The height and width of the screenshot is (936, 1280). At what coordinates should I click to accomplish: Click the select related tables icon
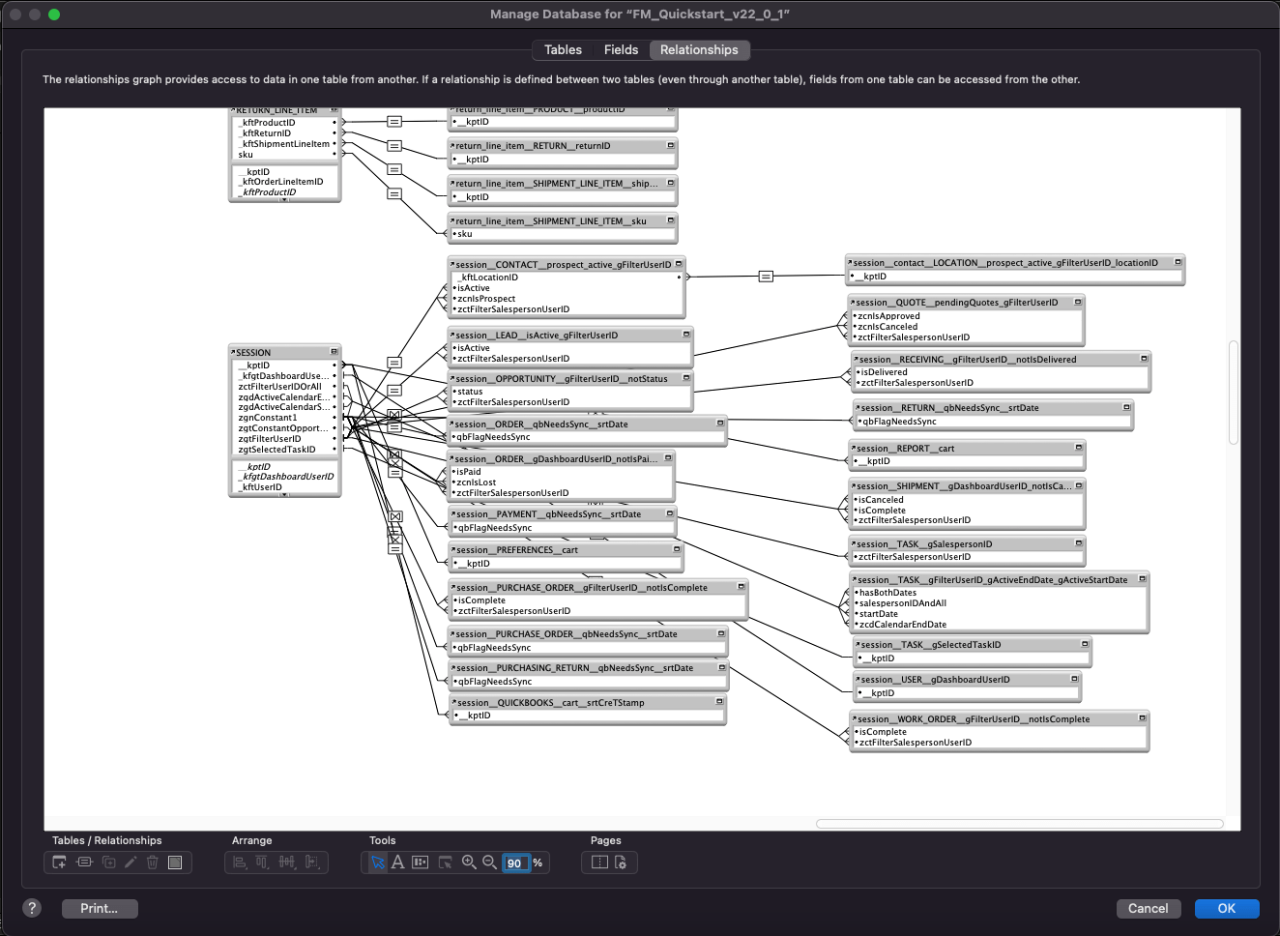point(446,862)
